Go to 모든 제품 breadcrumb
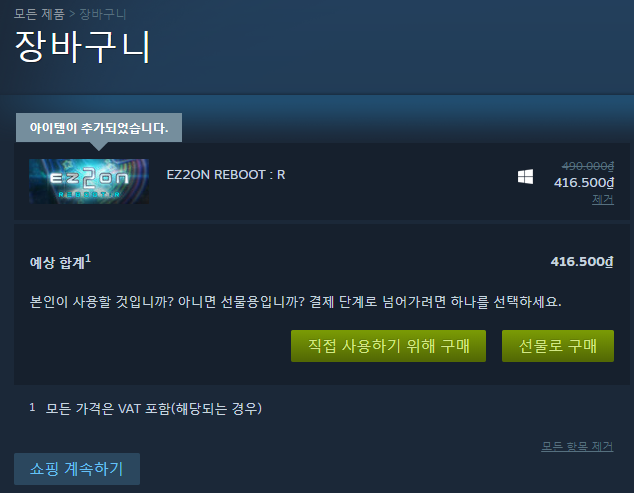Viewport: 634px width, 493px height. pyautogui.click(x=39, y=14)
